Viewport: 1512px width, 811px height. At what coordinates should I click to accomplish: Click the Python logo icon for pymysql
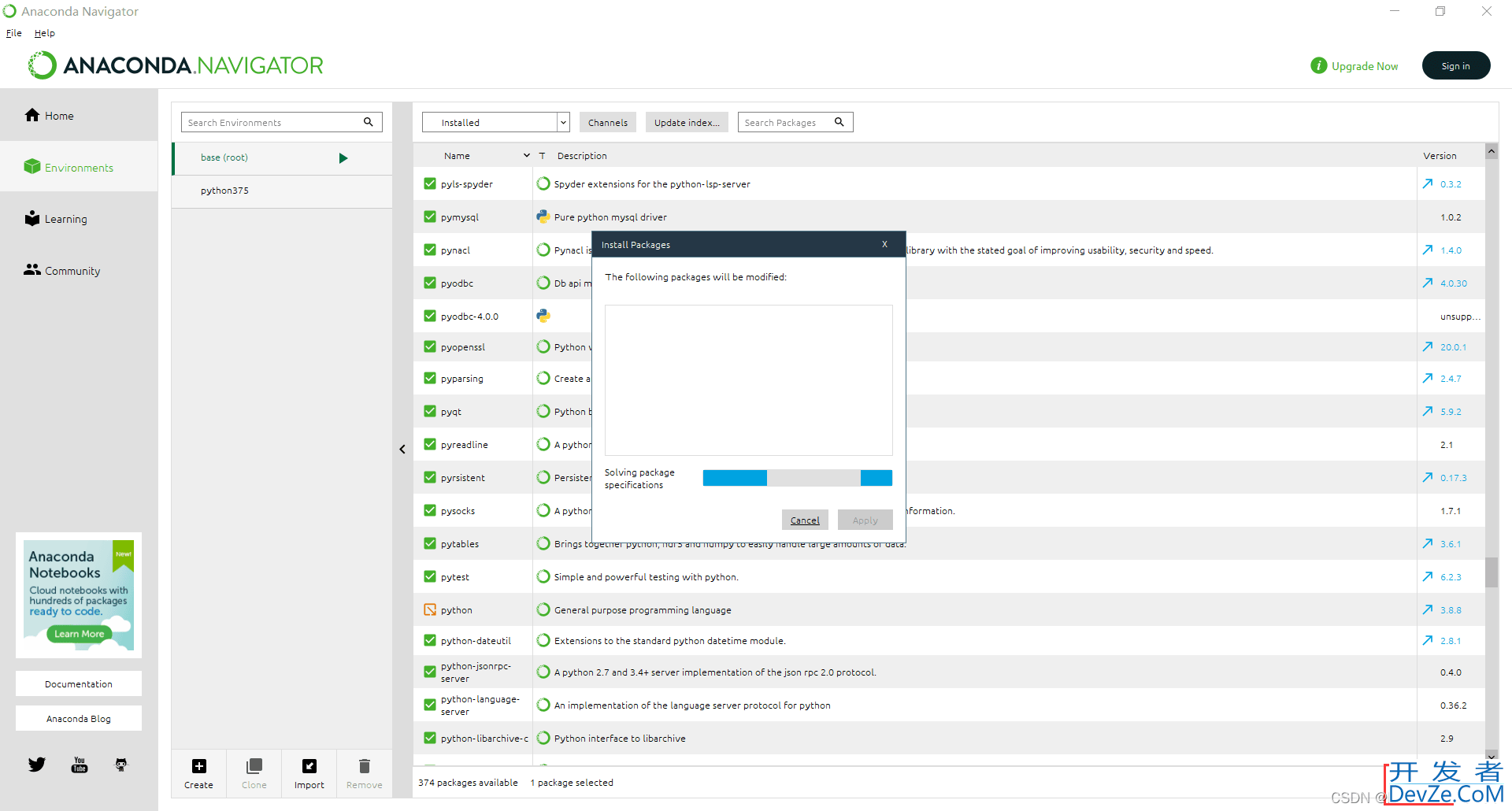(x=543, y=217)
